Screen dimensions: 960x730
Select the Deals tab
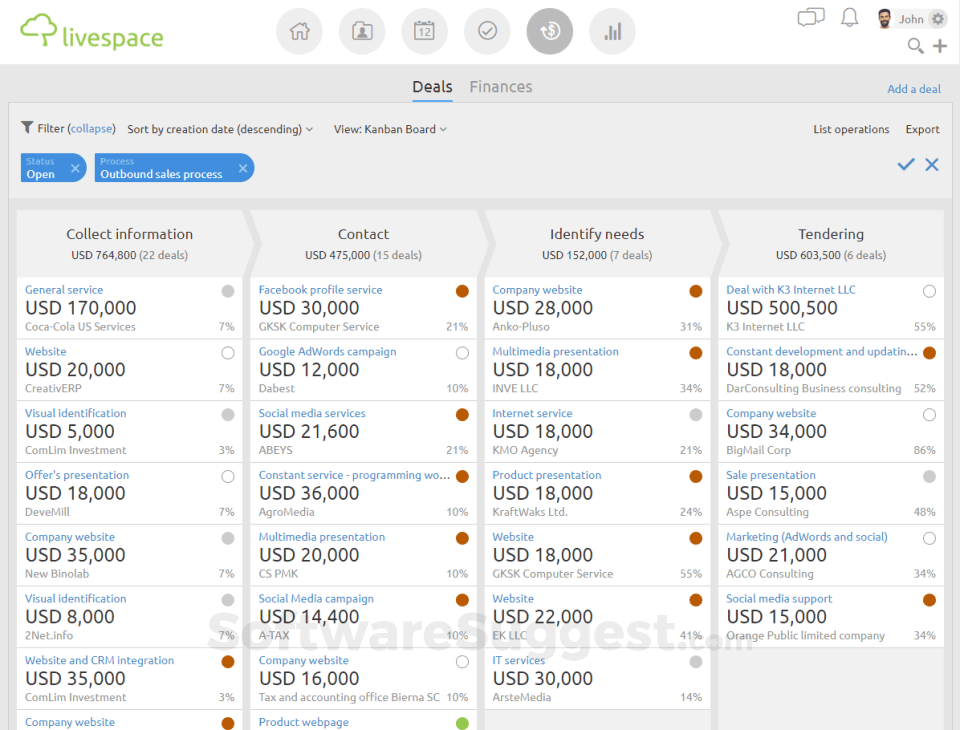pyautogui.click(x=432, y=87)
